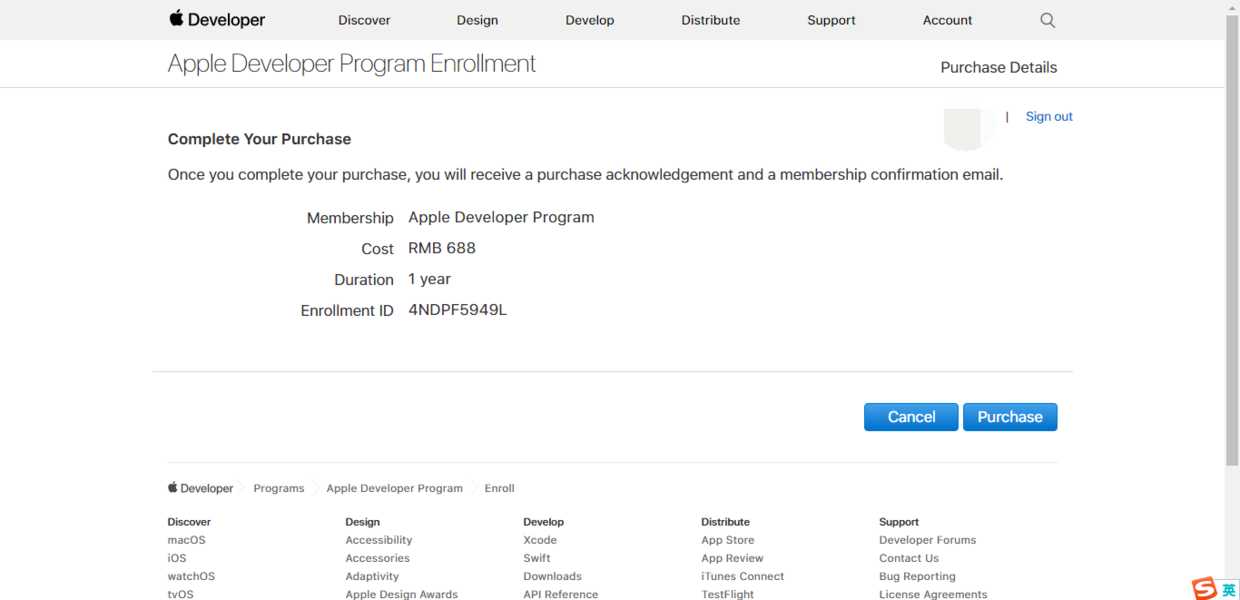
Task: Click the Sogou input method icon
Action: click(x=1204, y=589)
